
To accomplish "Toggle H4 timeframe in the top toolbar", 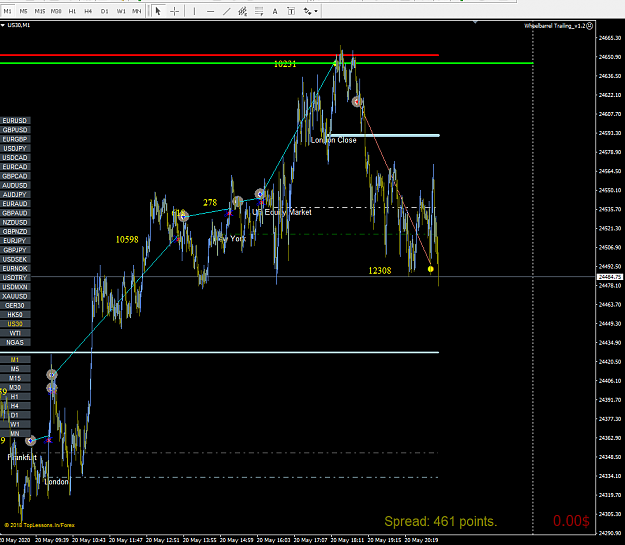I will (x=88, y=11).
